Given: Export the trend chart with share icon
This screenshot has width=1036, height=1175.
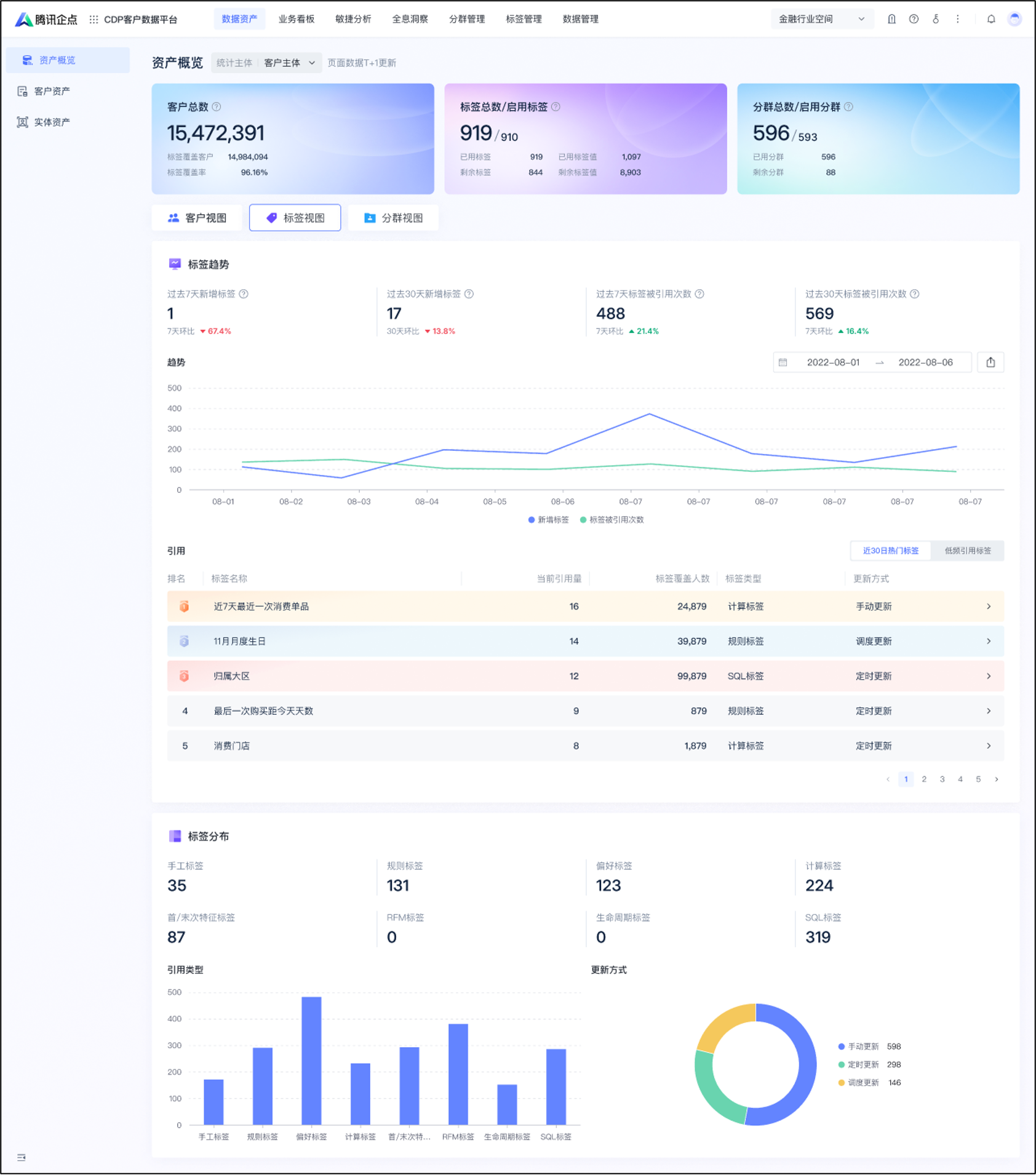Looking at the screenshot, I should 990,362.
